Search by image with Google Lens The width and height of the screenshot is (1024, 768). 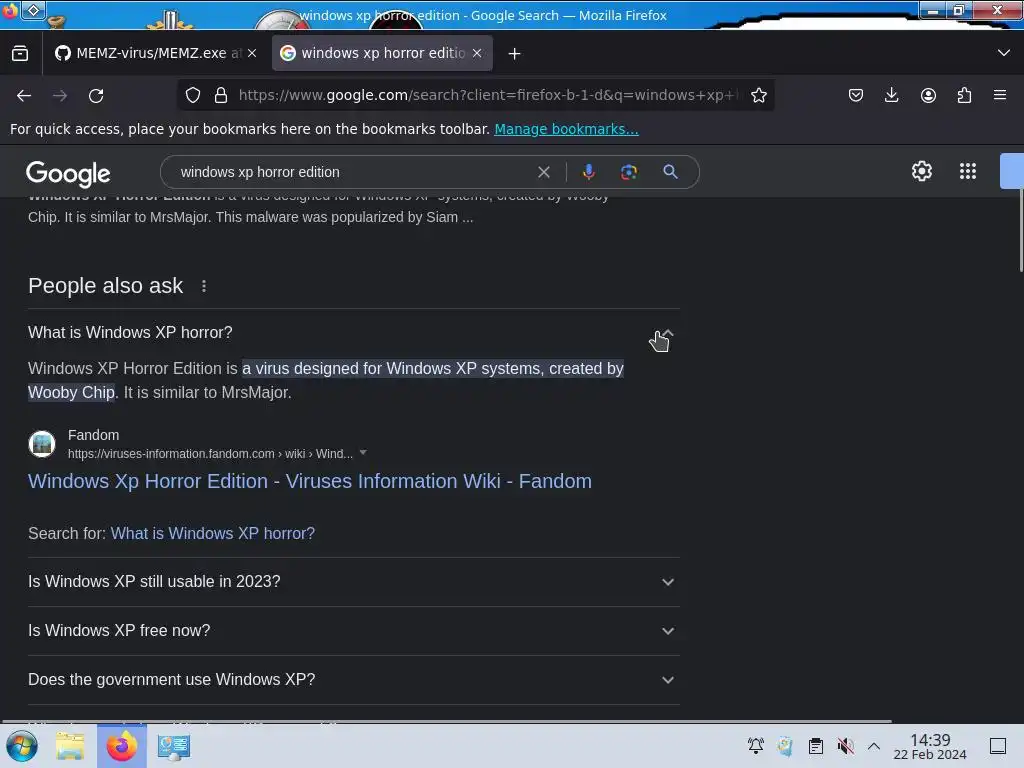coord(629,172)
